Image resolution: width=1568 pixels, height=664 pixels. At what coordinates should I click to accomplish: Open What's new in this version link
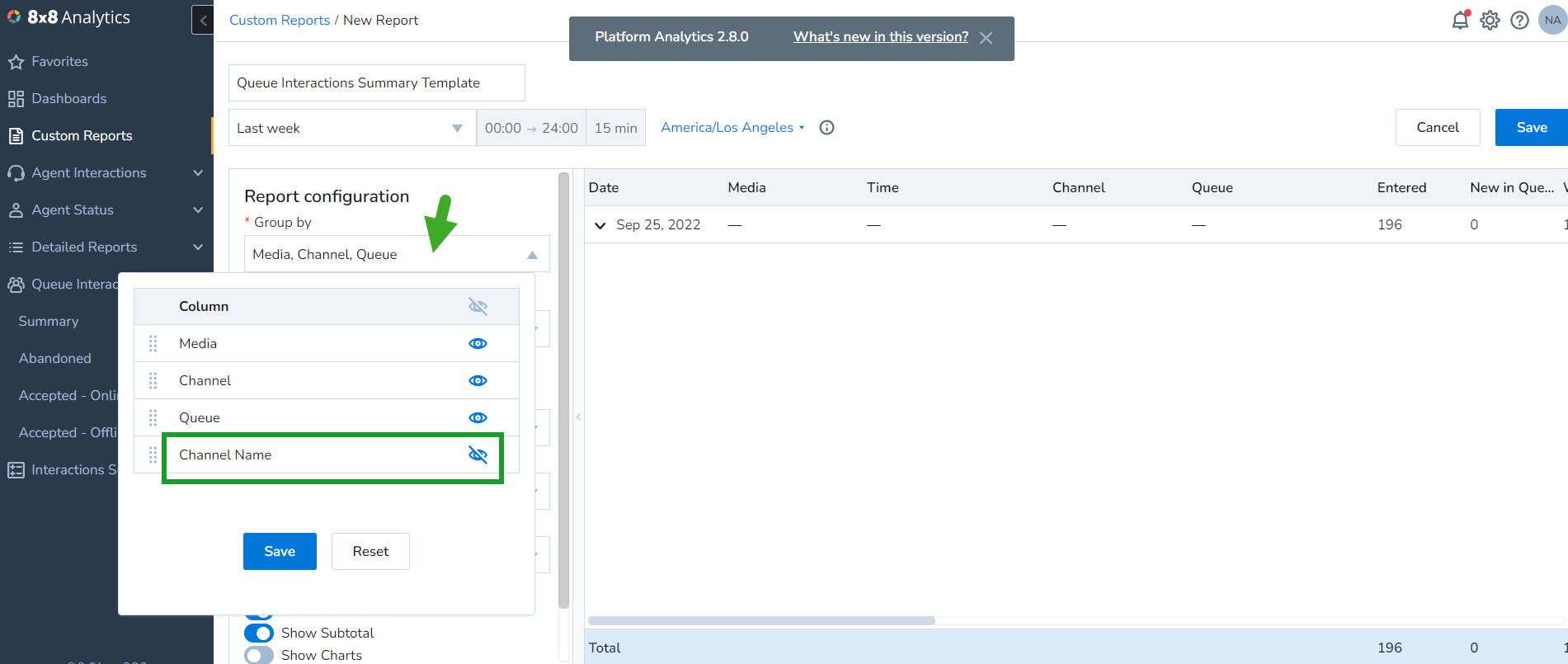pyautogui.click(x=881, y=37)
